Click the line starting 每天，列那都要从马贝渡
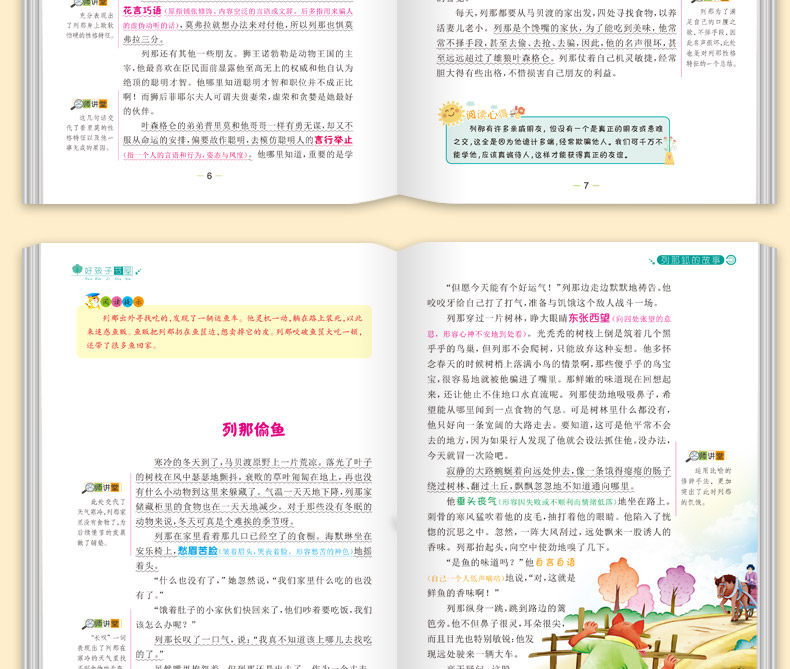 pos(566,13)
